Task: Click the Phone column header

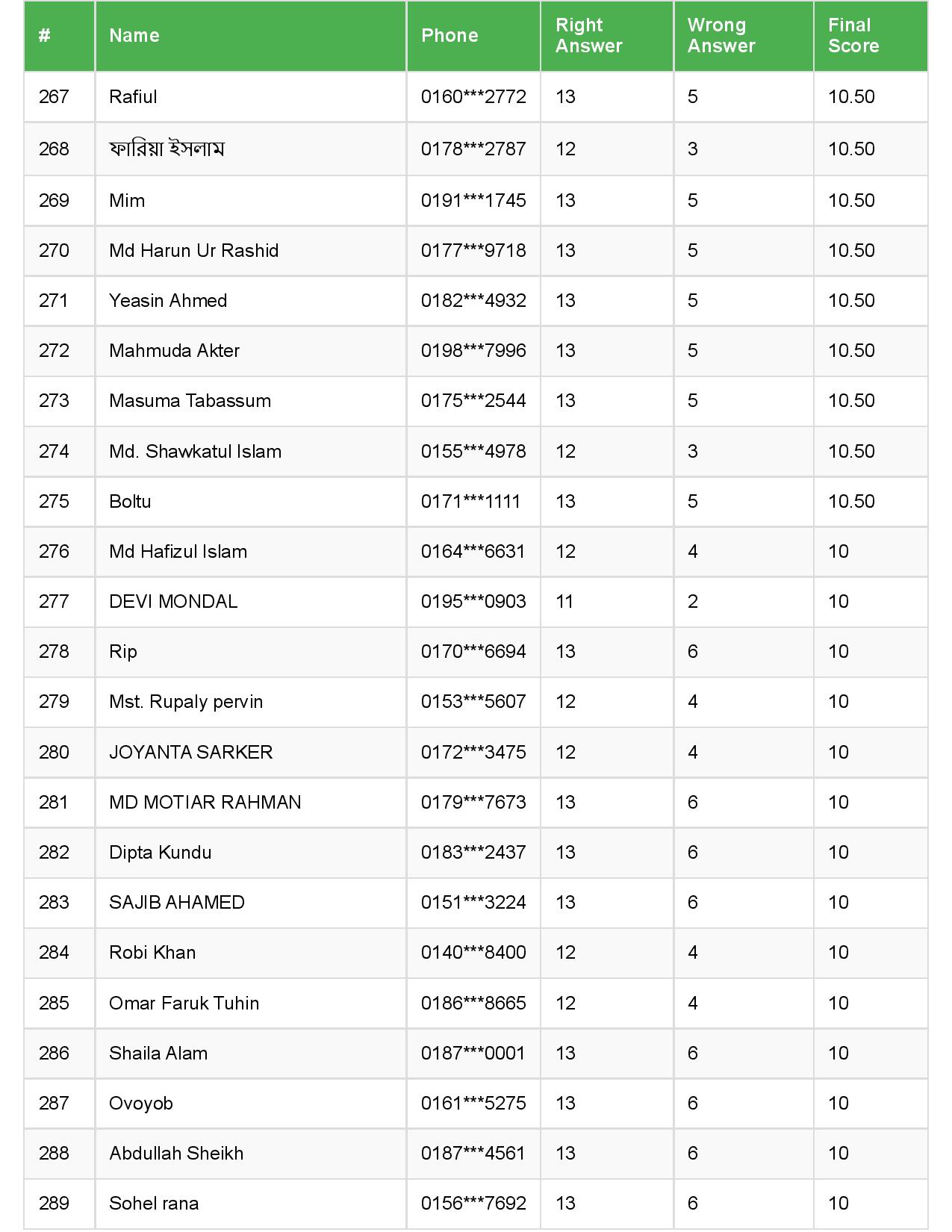Action: tap(449, 36)
